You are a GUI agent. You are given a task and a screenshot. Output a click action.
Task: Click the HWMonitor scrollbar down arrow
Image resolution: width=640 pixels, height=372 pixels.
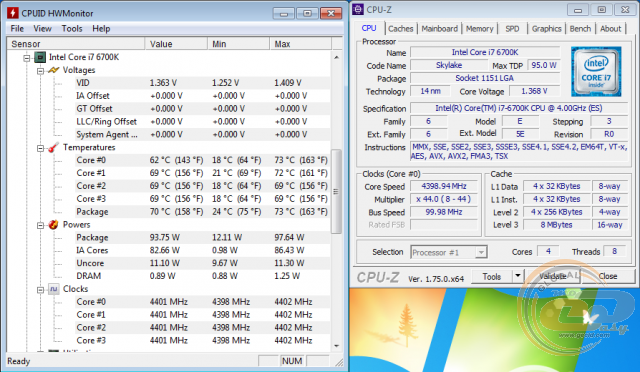click(x=336, y=346)
